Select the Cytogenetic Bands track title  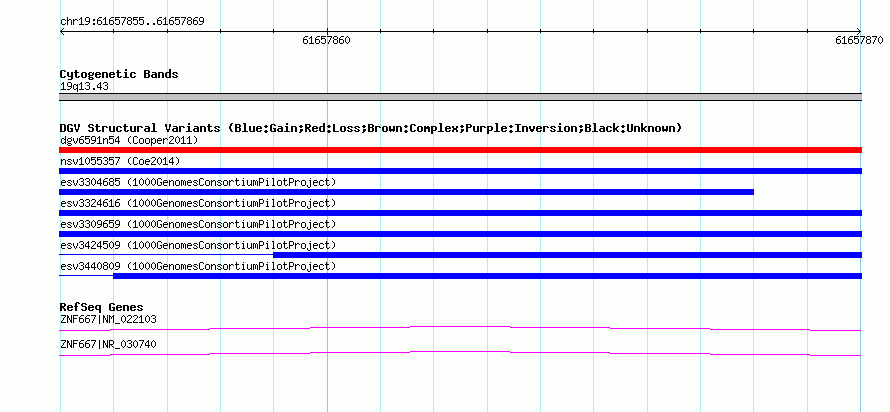(x=119, y=74)
